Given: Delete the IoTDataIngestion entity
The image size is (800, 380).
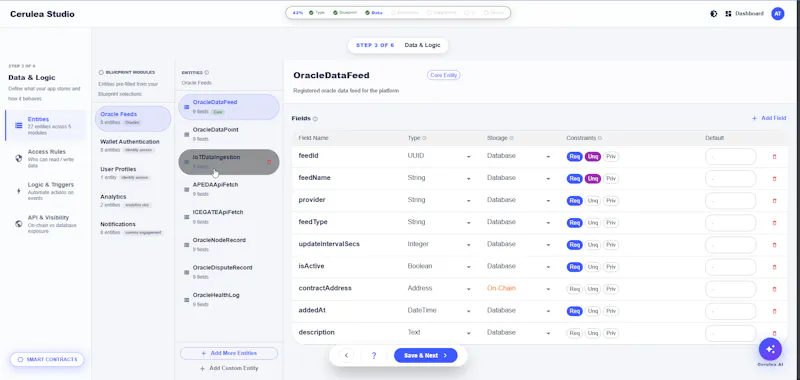Looking at the screenshot, I should (269, 162).
